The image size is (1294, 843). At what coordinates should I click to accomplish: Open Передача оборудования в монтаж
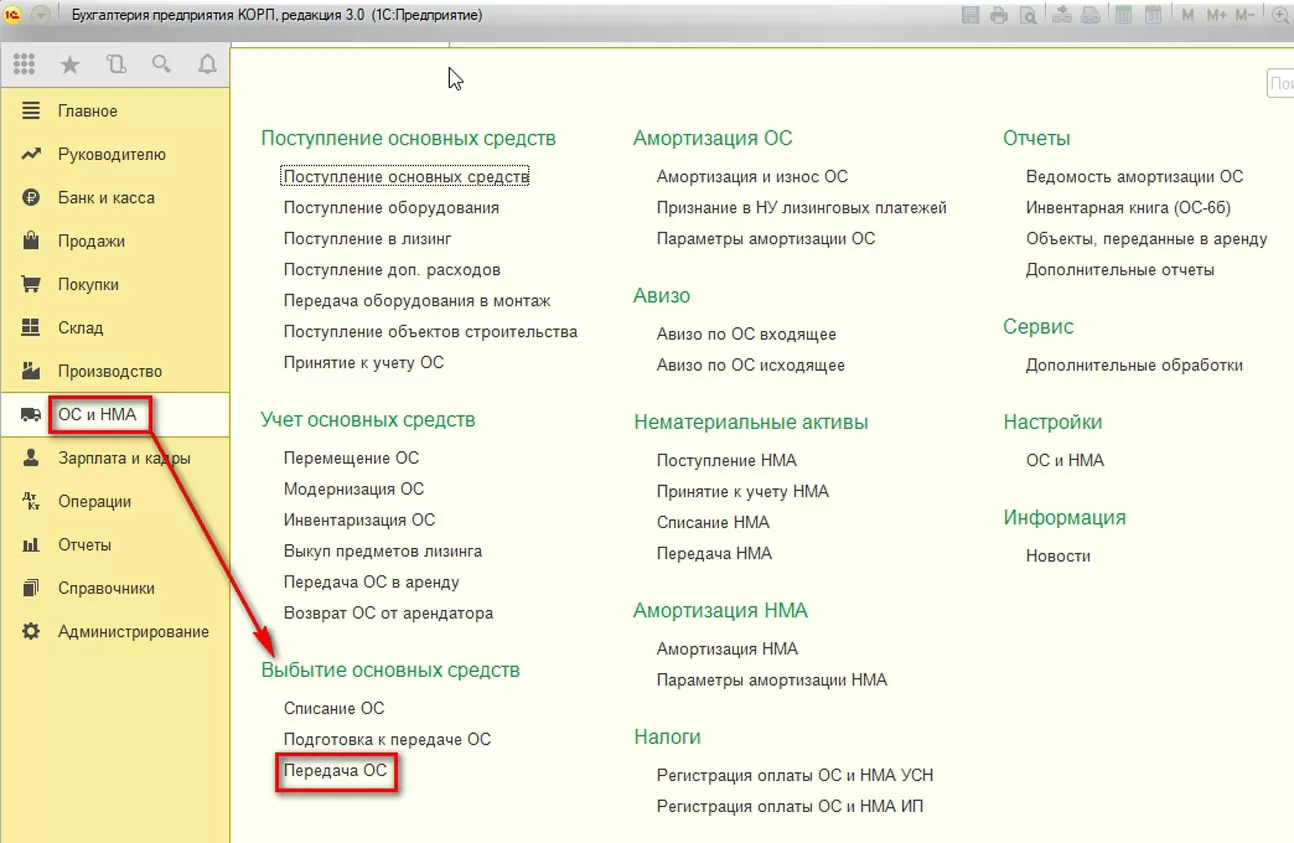[x=417, y=301]
